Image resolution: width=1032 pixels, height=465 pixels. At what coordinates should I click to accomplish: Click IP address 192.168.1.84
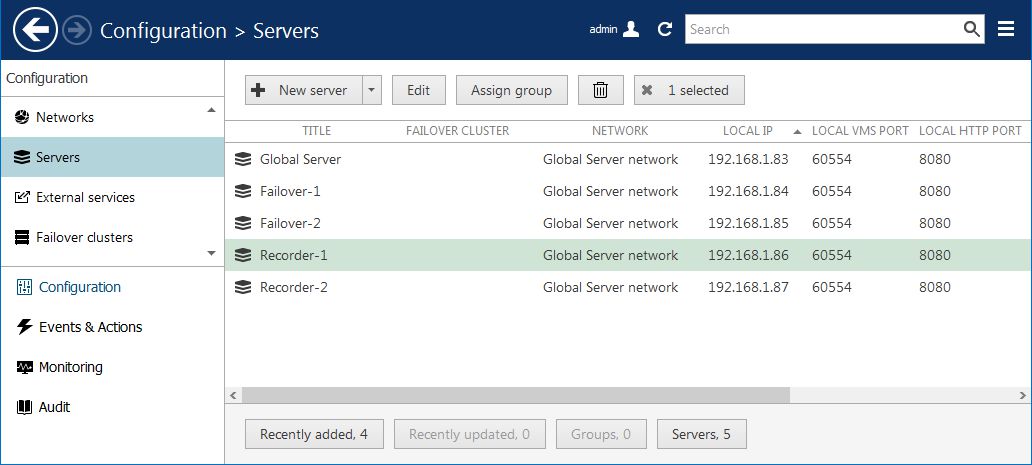pyautogui.click(x=748, y=191)
